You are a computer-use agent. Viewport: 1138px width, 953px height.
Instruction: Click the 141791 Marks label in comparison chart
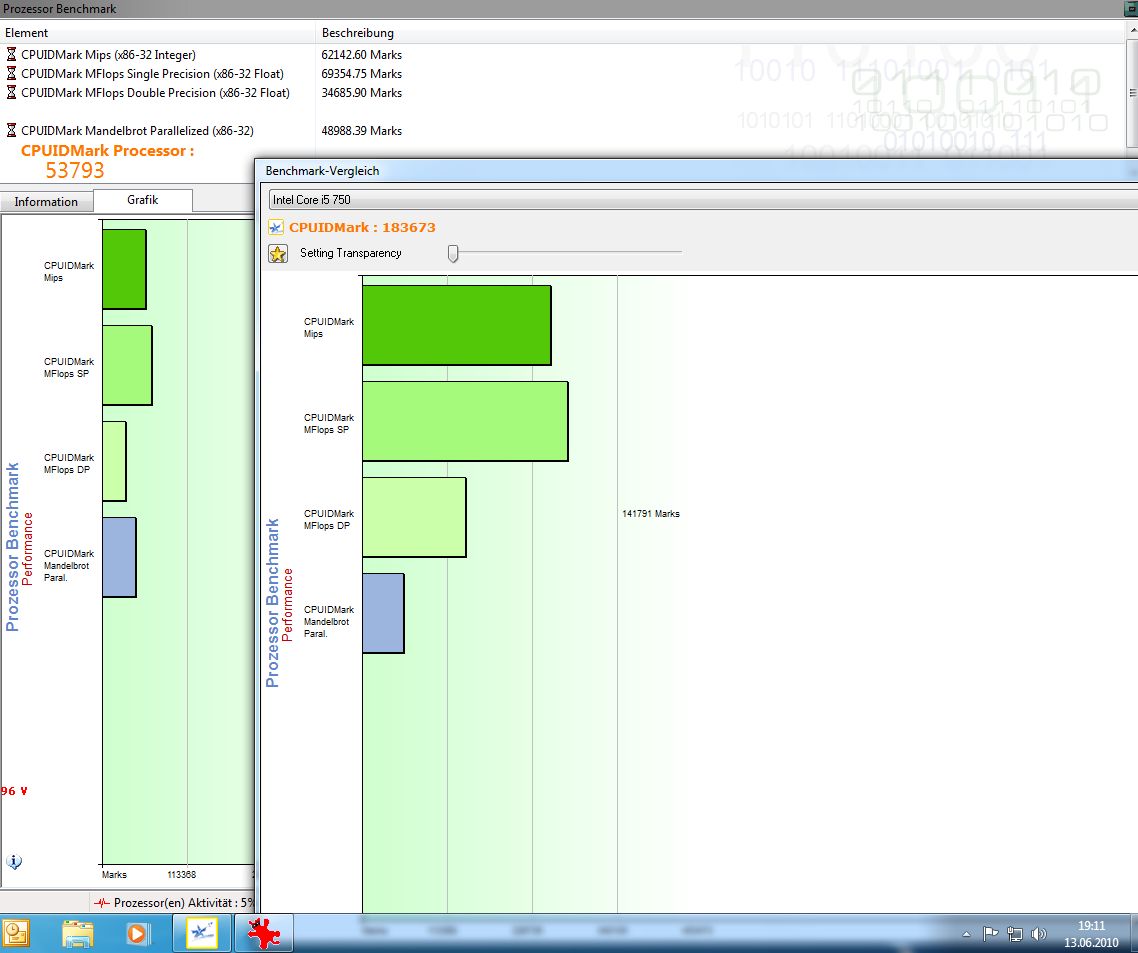(x=650, y=513)
